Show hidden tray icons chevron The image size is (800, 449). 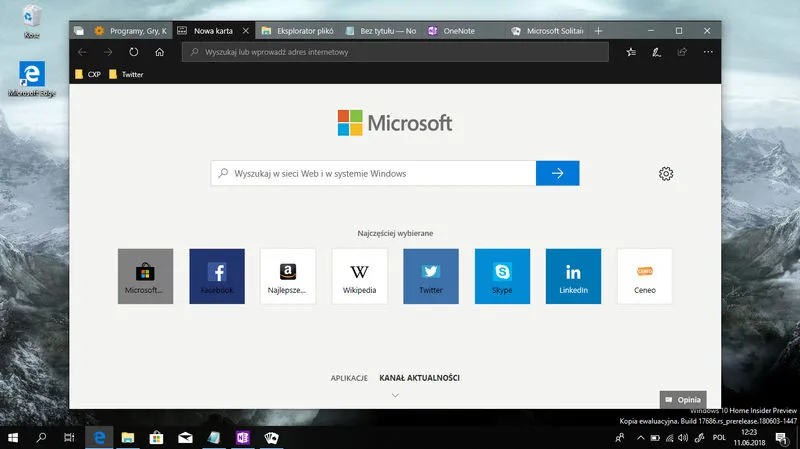point(641,438)
